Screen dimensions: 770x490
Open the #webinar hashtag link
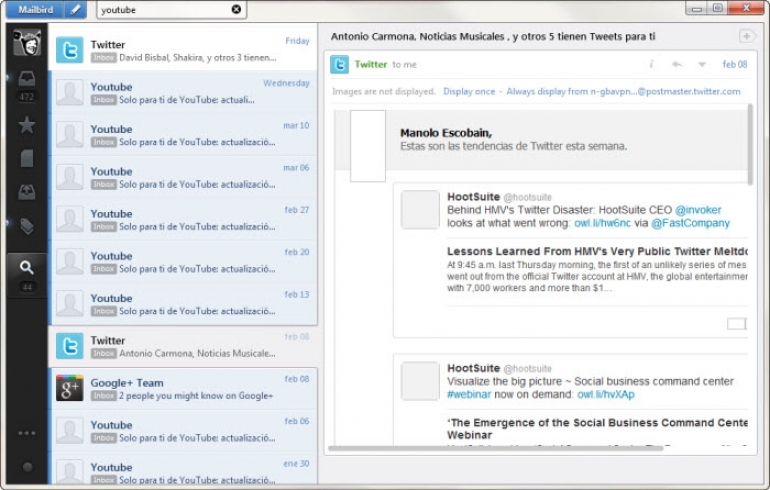pos(469,394)
